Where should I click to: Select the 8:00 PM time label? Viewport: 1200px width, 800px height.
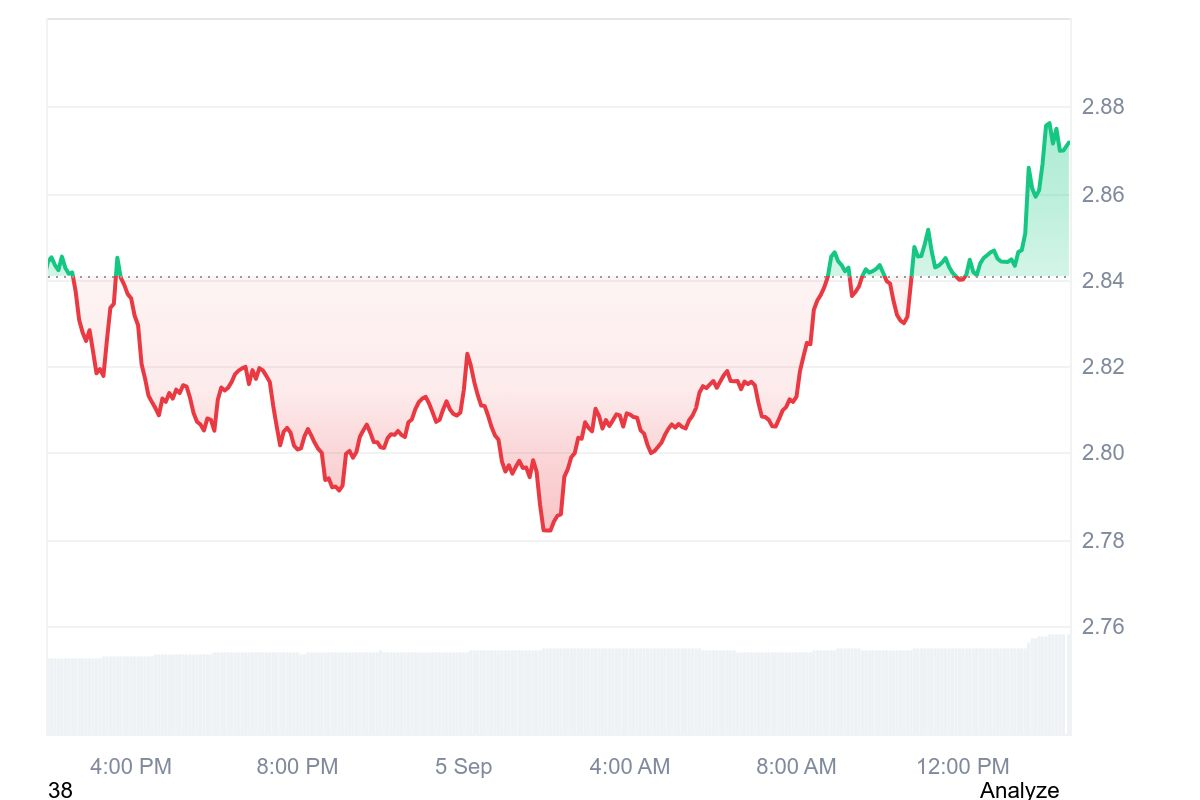297,767
